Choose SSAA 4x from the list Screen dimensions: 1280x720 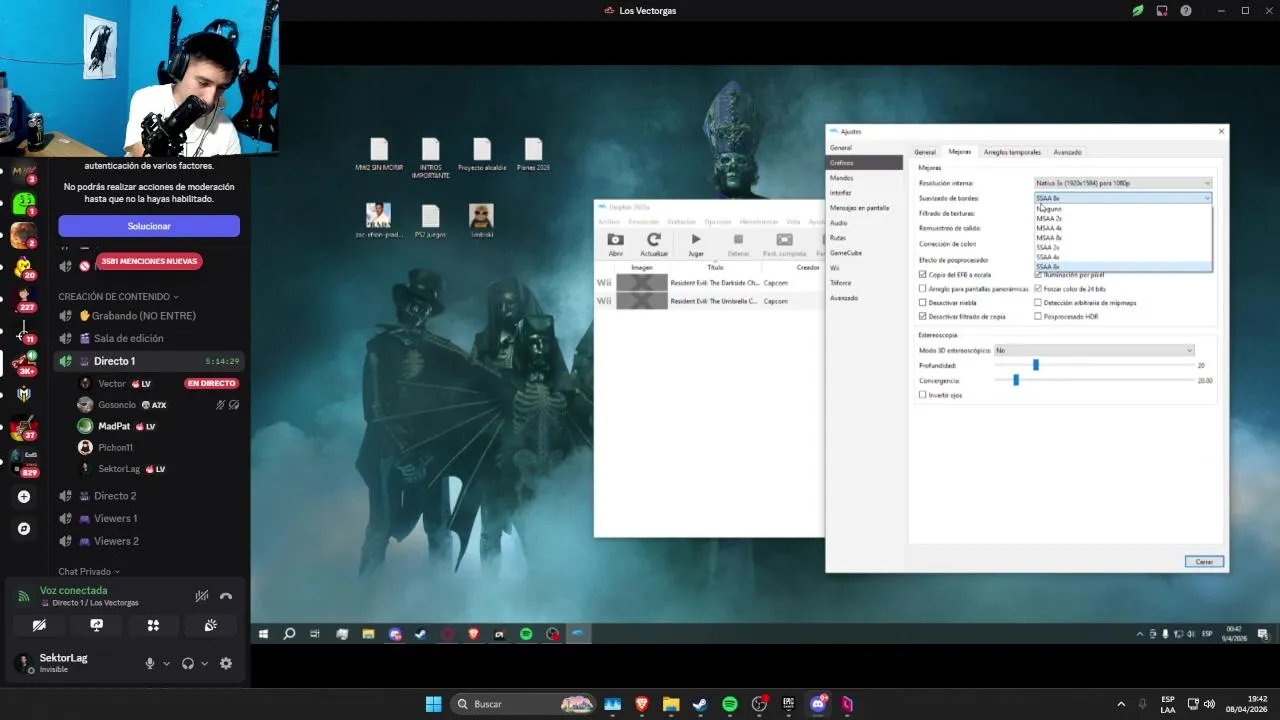click(1122, 257)
